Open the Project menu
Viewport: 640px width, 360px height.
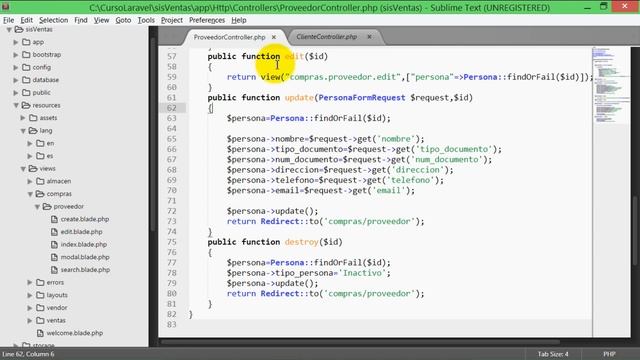click(171, 20)
